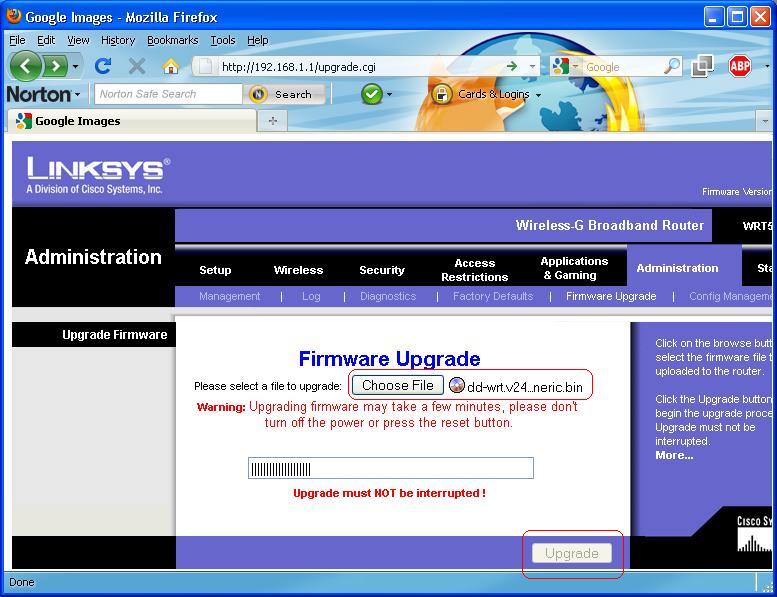Screen dimensions: 777x597
Task: Click the Firefox icon in title bar
Action: (x=14, y=16)
